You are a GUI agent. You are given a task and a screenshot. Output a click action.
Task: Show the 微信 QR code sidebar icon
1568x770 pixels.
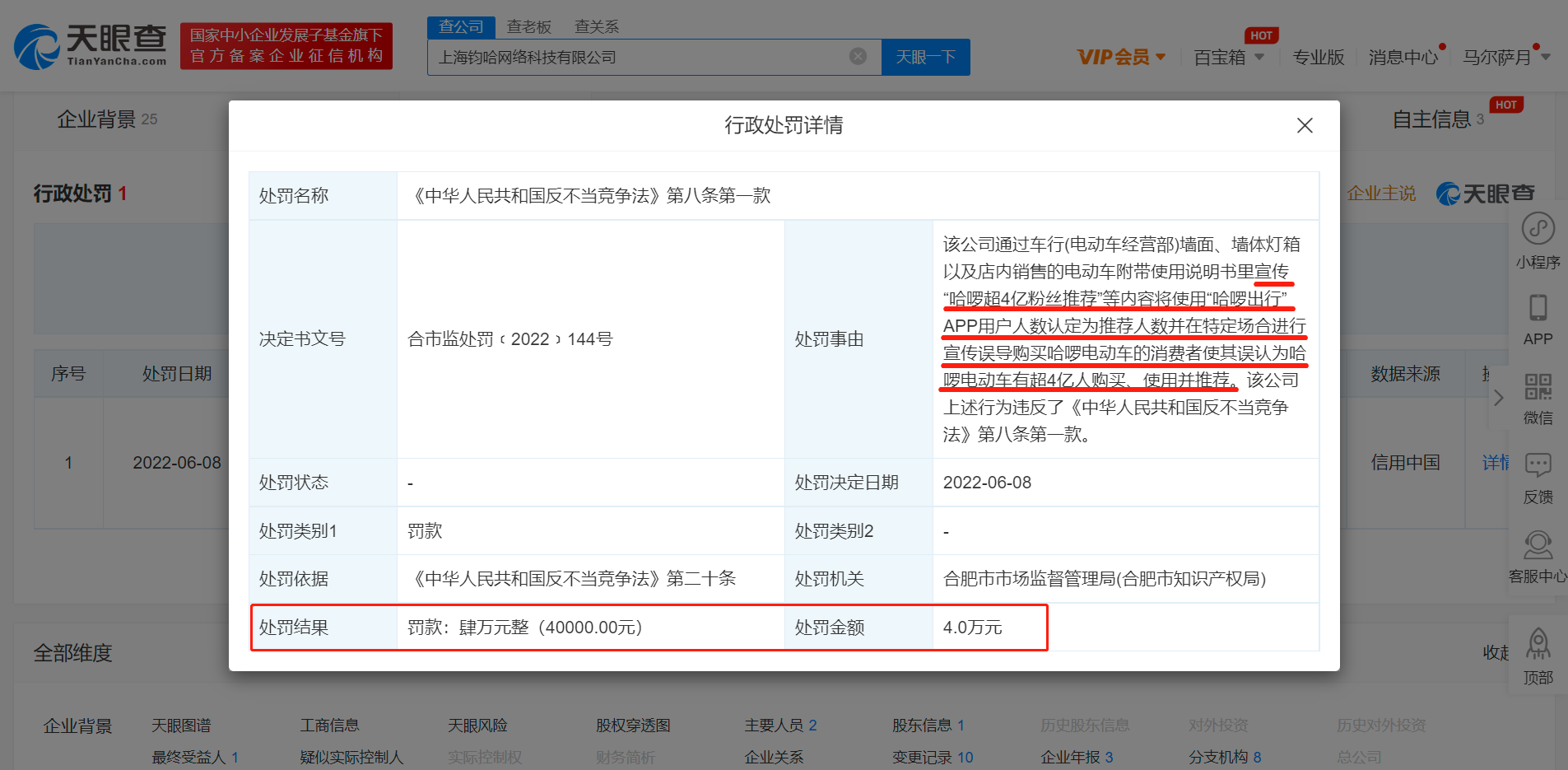pyautogui.click(x=1538, y=395)
